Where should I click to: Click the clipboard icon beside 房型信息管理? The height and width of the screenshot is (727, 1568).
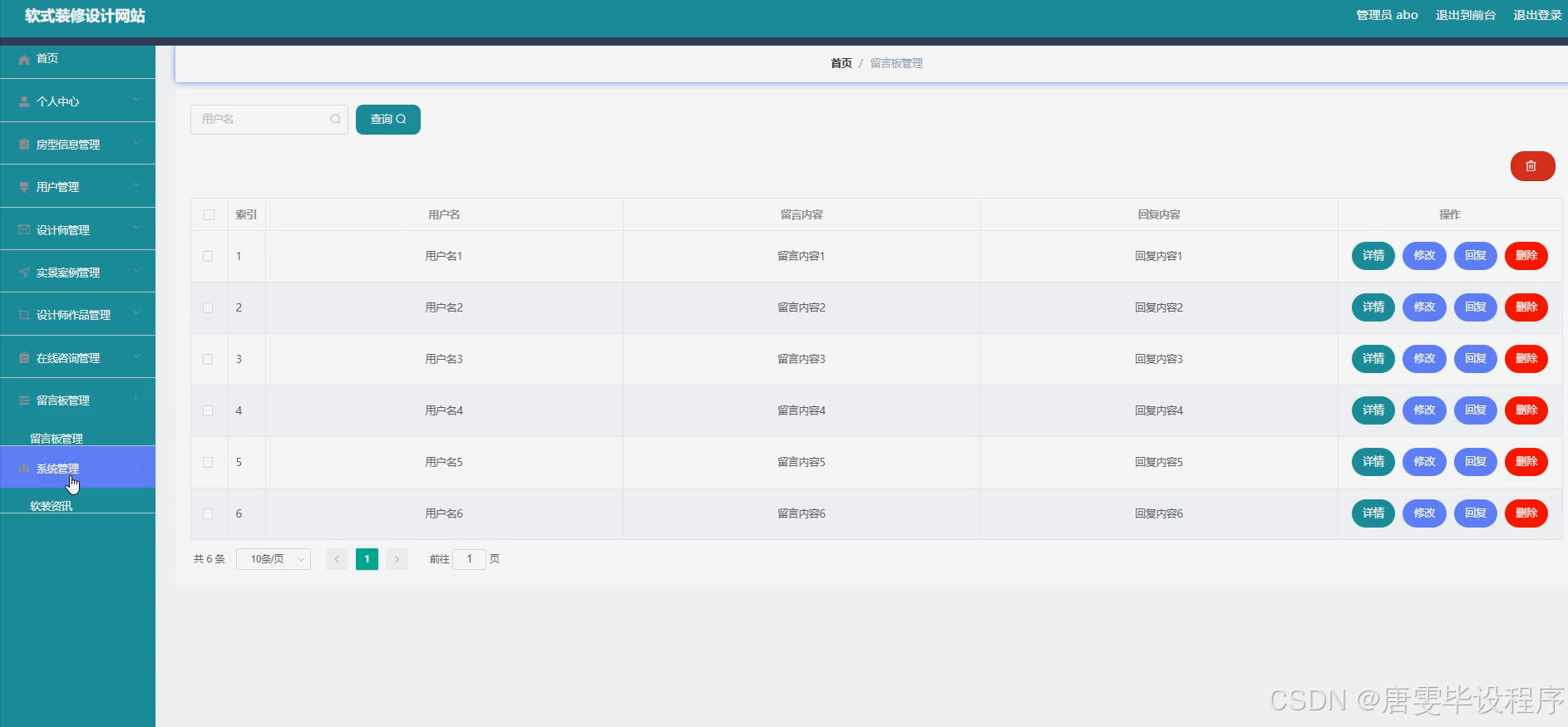(x=24, y=144)
